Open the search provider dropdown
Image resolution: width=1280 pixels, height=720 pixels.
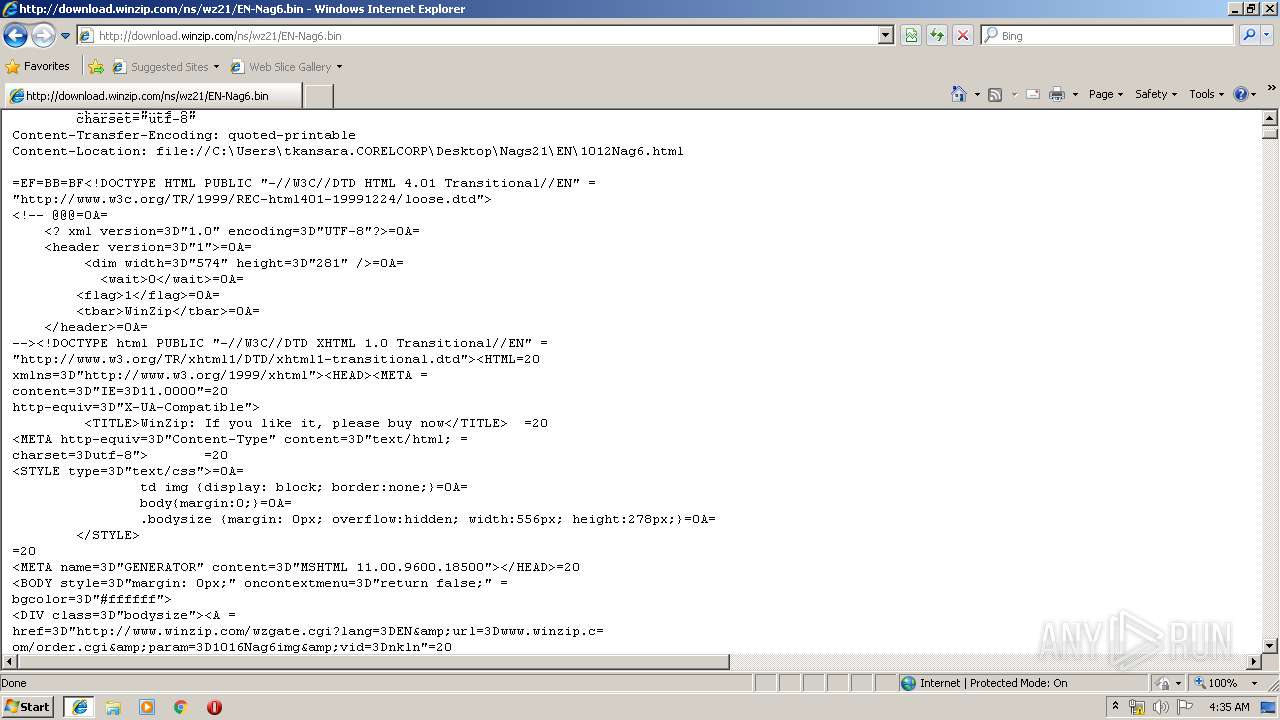[1268, 35]
